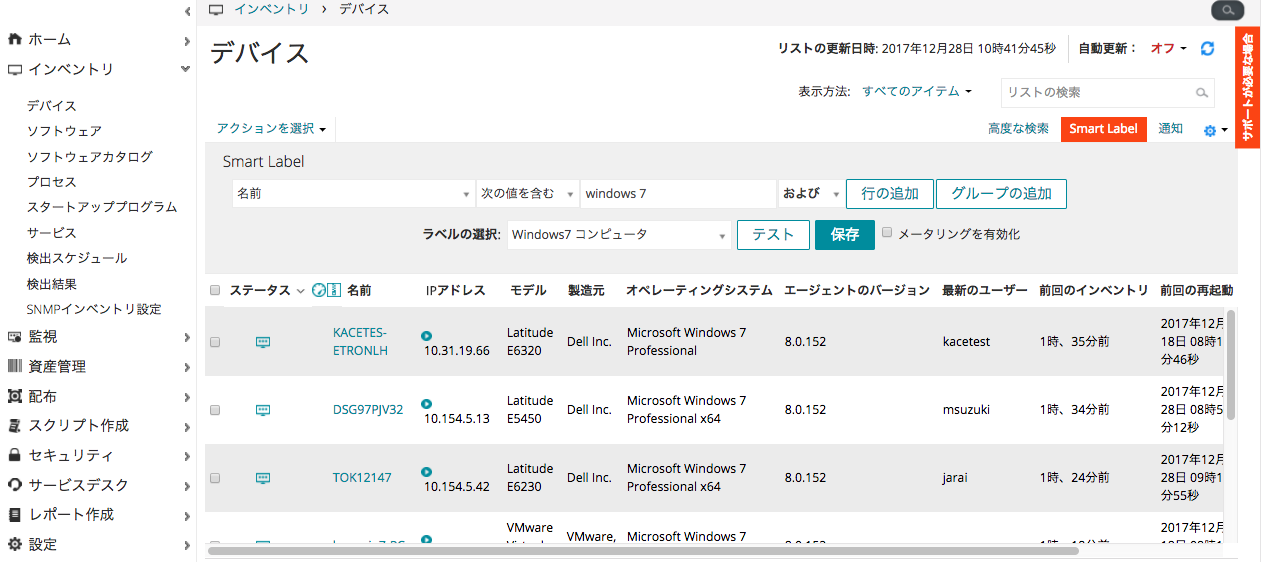Viewport: 1261px width, 562px height.
Task: Open the Windows7 コンピュータ label dropdown
Action: [x=620, y=235]
